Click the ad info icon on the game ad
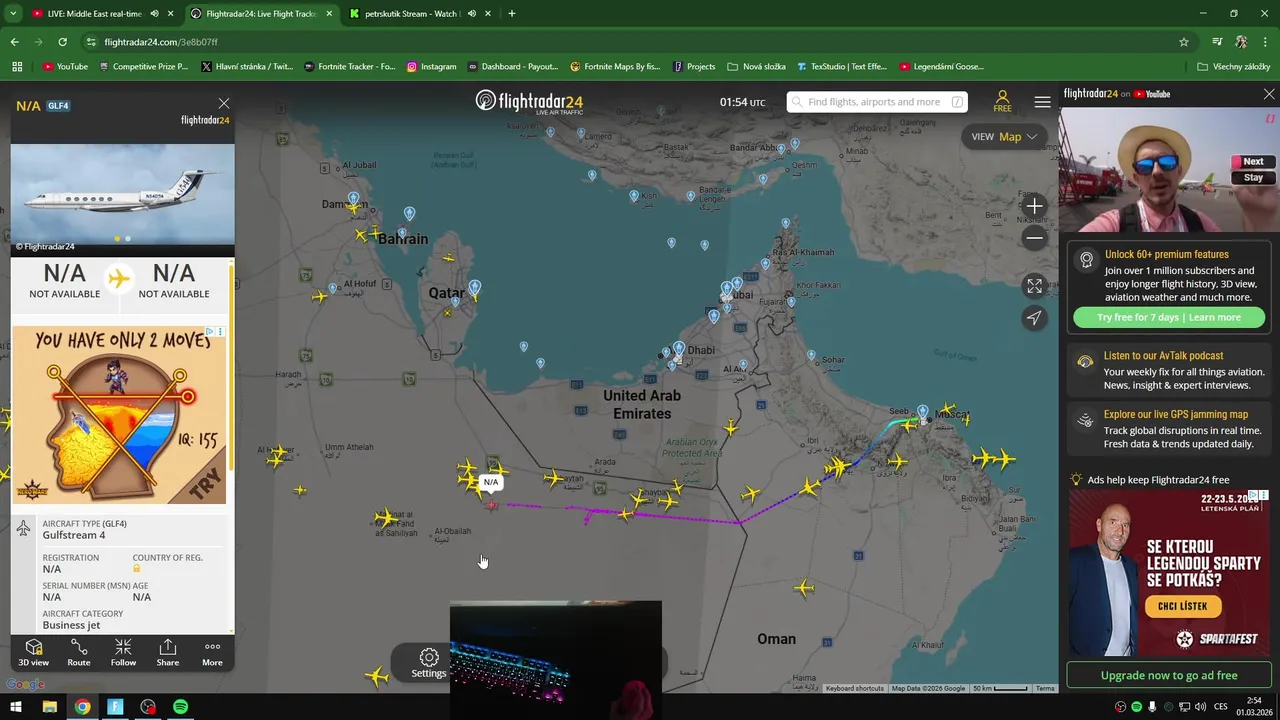The height and width of the screenshot is (720, 1280). coord(209,332)
